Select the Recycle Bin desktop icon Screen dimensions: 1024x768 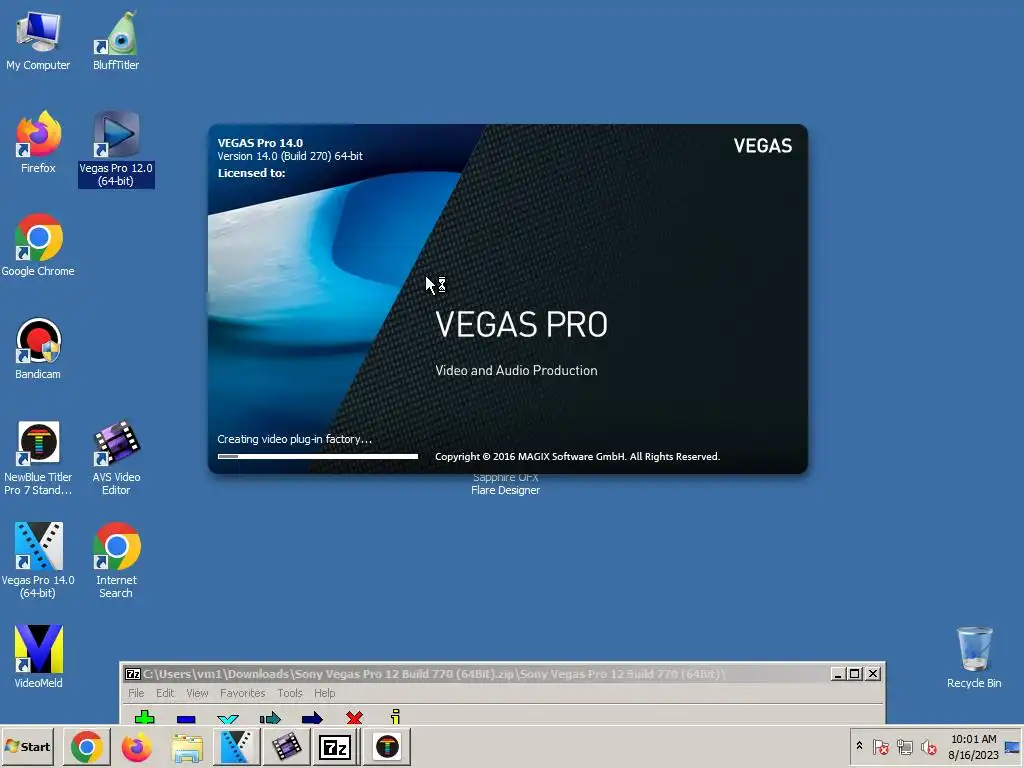coord(974,657)
